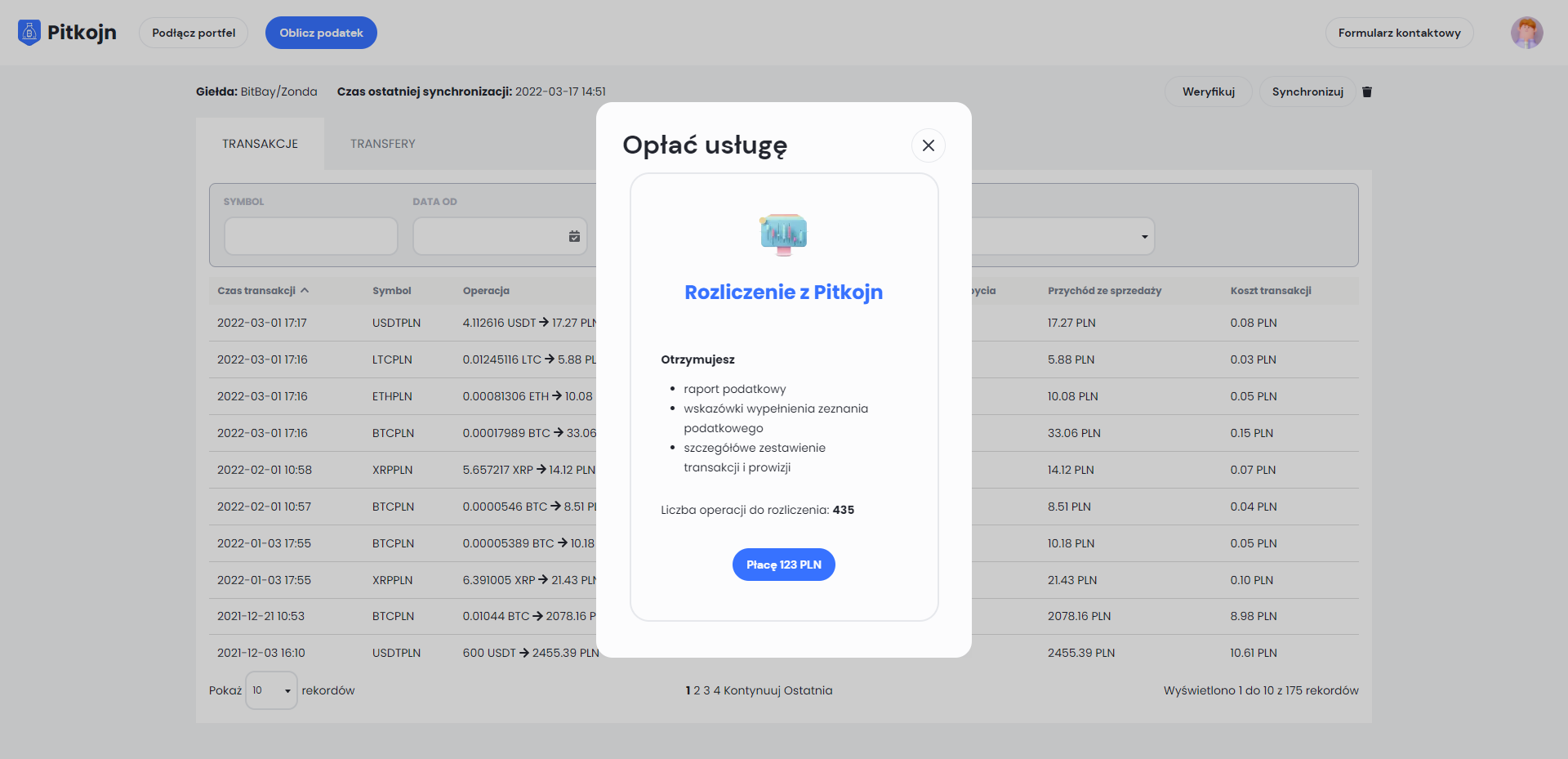
Task: Click the 2022-02-01 10:58 timestamp cell
Action: click(x=265, y=470)
